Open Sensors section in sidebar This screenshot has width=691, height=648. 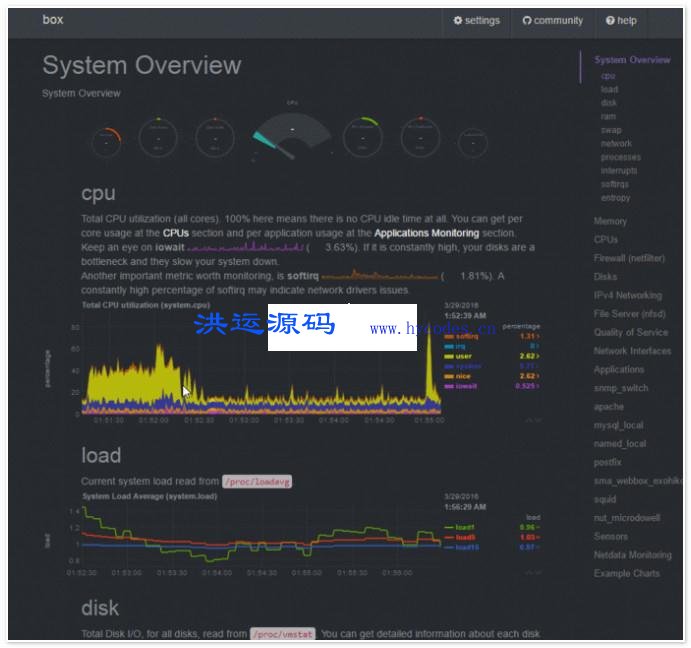point(610,536)
